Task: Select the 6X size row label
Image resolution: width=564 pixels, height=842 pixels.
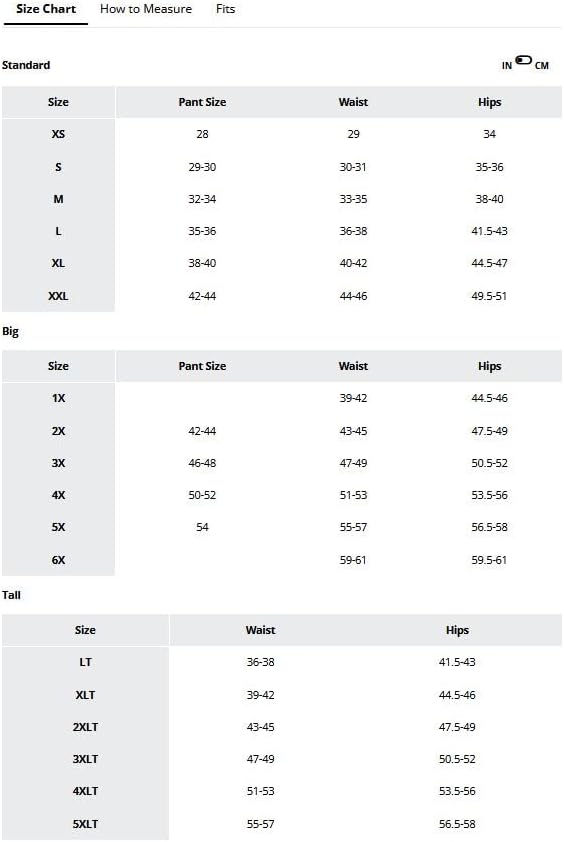Action: click(58, 560)
